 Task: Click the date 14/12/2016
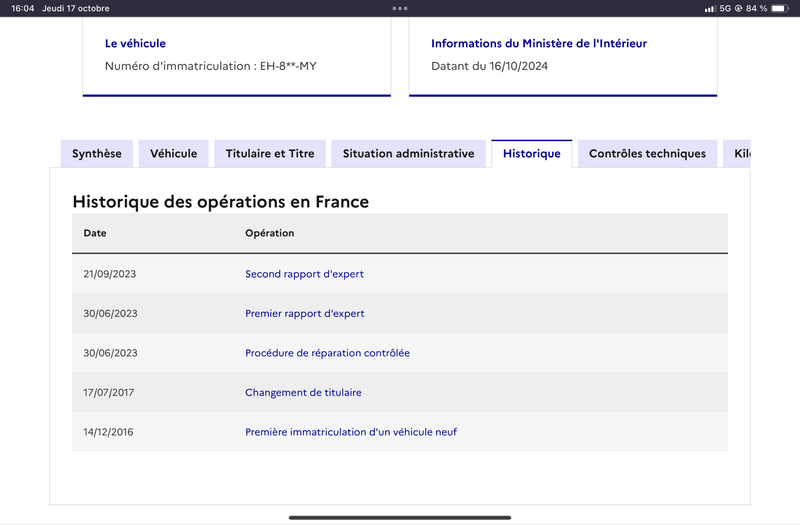[x=108, y=432]
